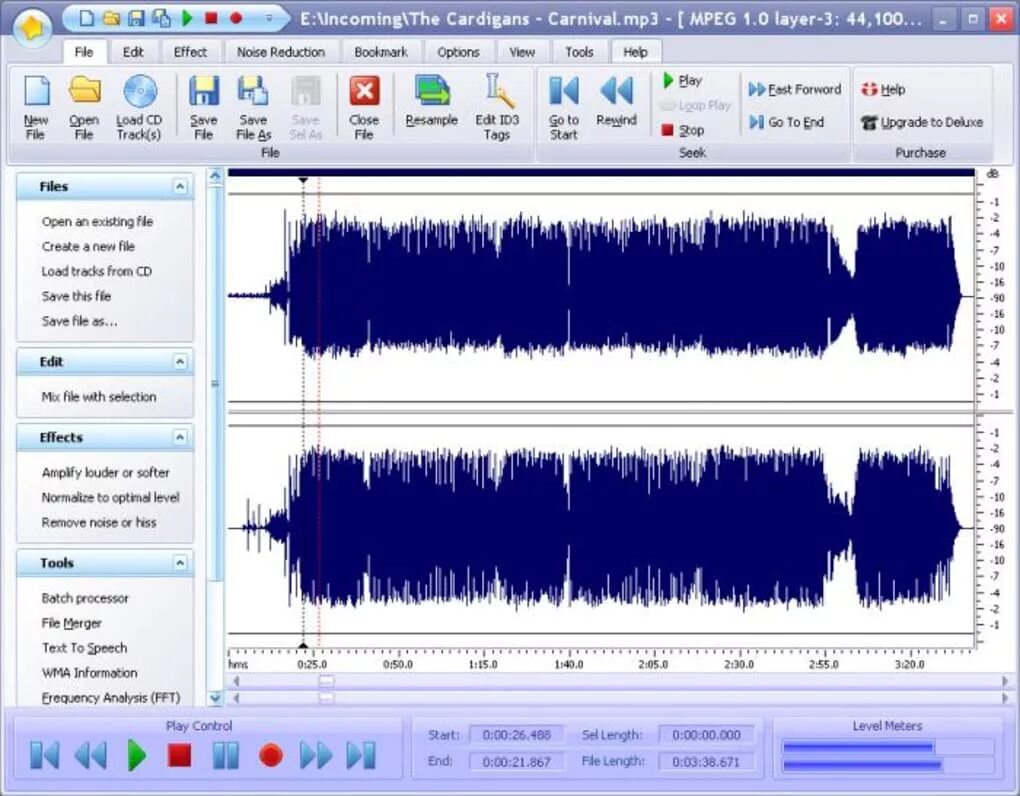Click Upgrade to Deluxe
The height and width of the screenshot is (796, 1020).
(x=921, y=122)
